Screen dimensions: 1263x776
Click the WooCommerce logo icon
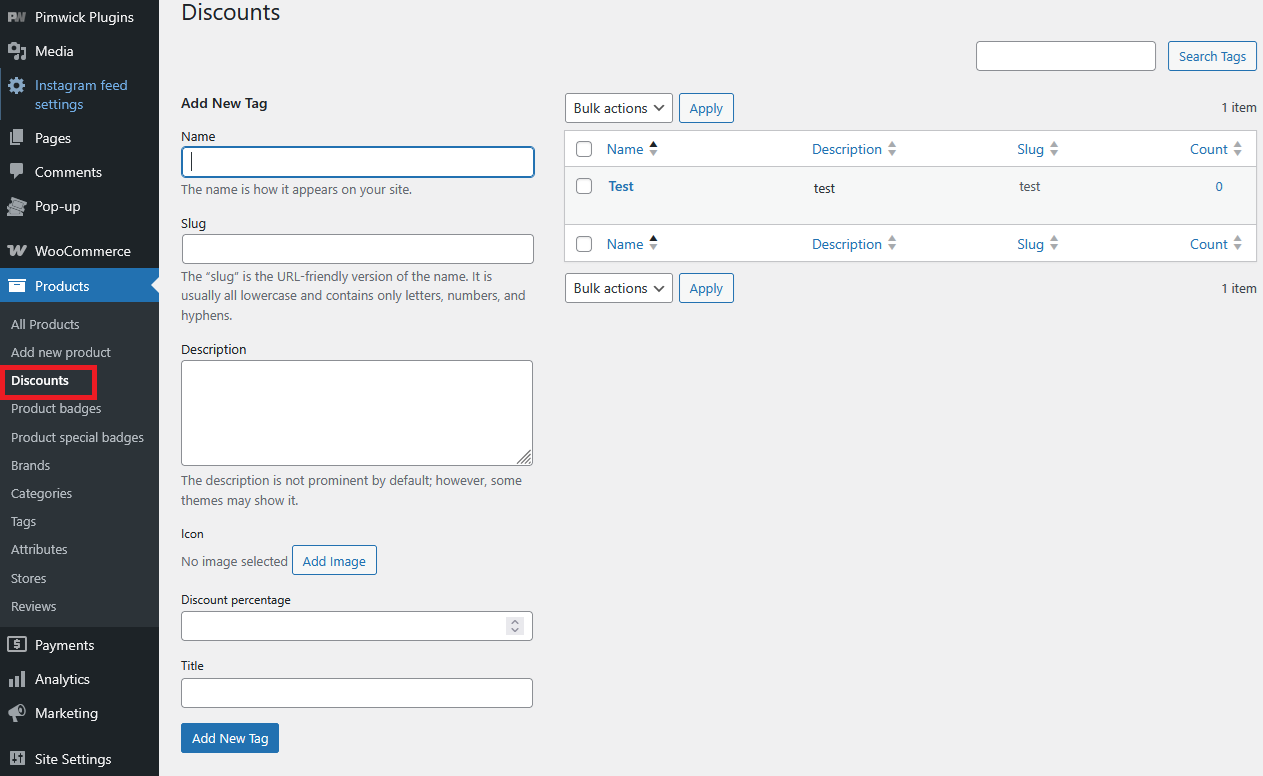pos(16,251)
